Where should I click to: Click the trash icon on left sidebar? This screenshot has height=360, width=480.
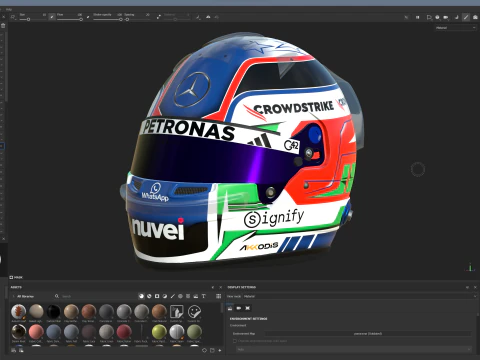(x=3, y=26)
